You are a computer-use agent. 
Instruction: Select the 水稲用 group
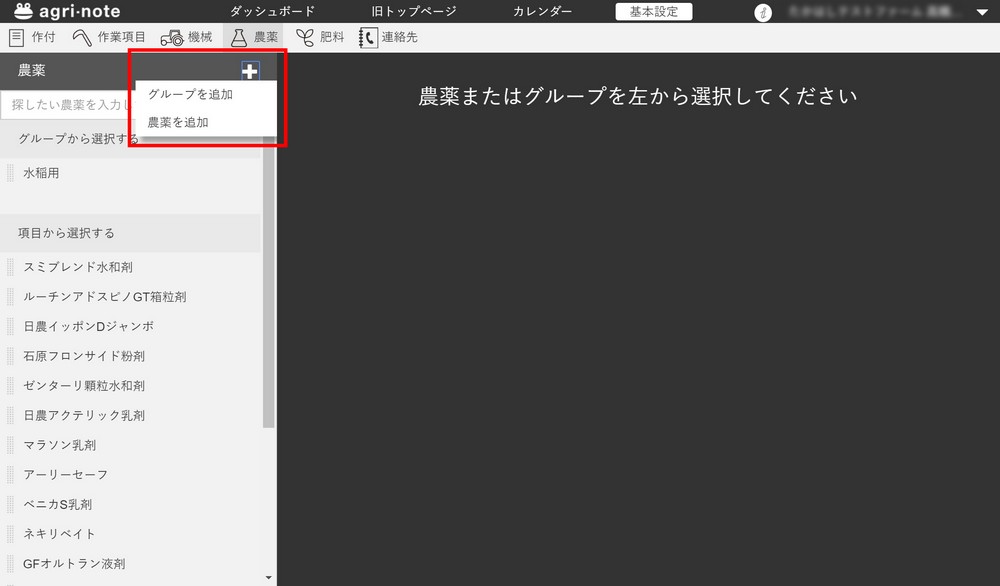click(42, 173)
